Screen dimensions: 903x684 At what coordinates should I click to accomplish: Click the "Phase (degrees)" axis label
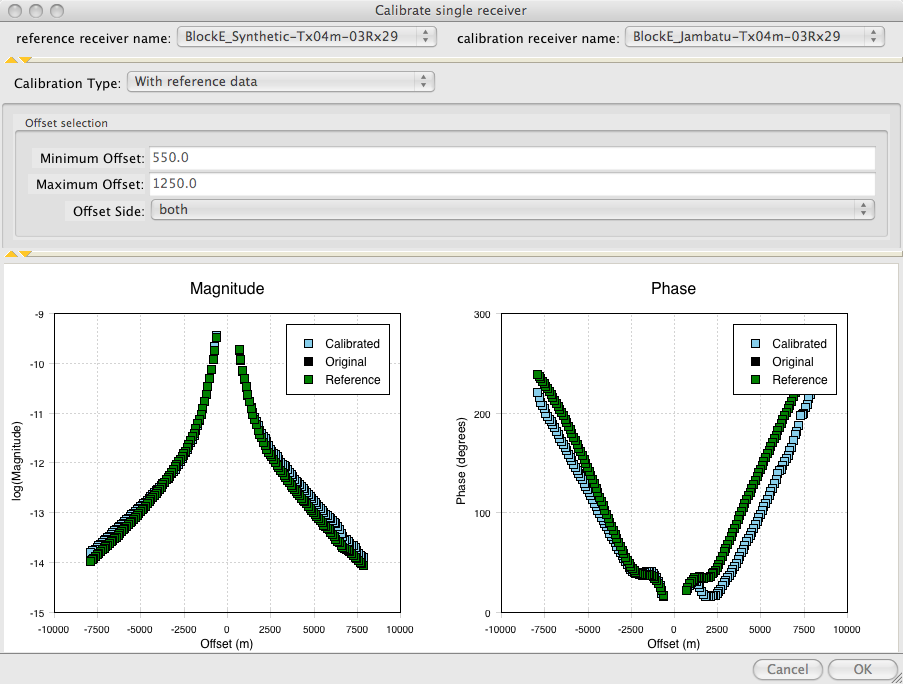tap(461, 461)
